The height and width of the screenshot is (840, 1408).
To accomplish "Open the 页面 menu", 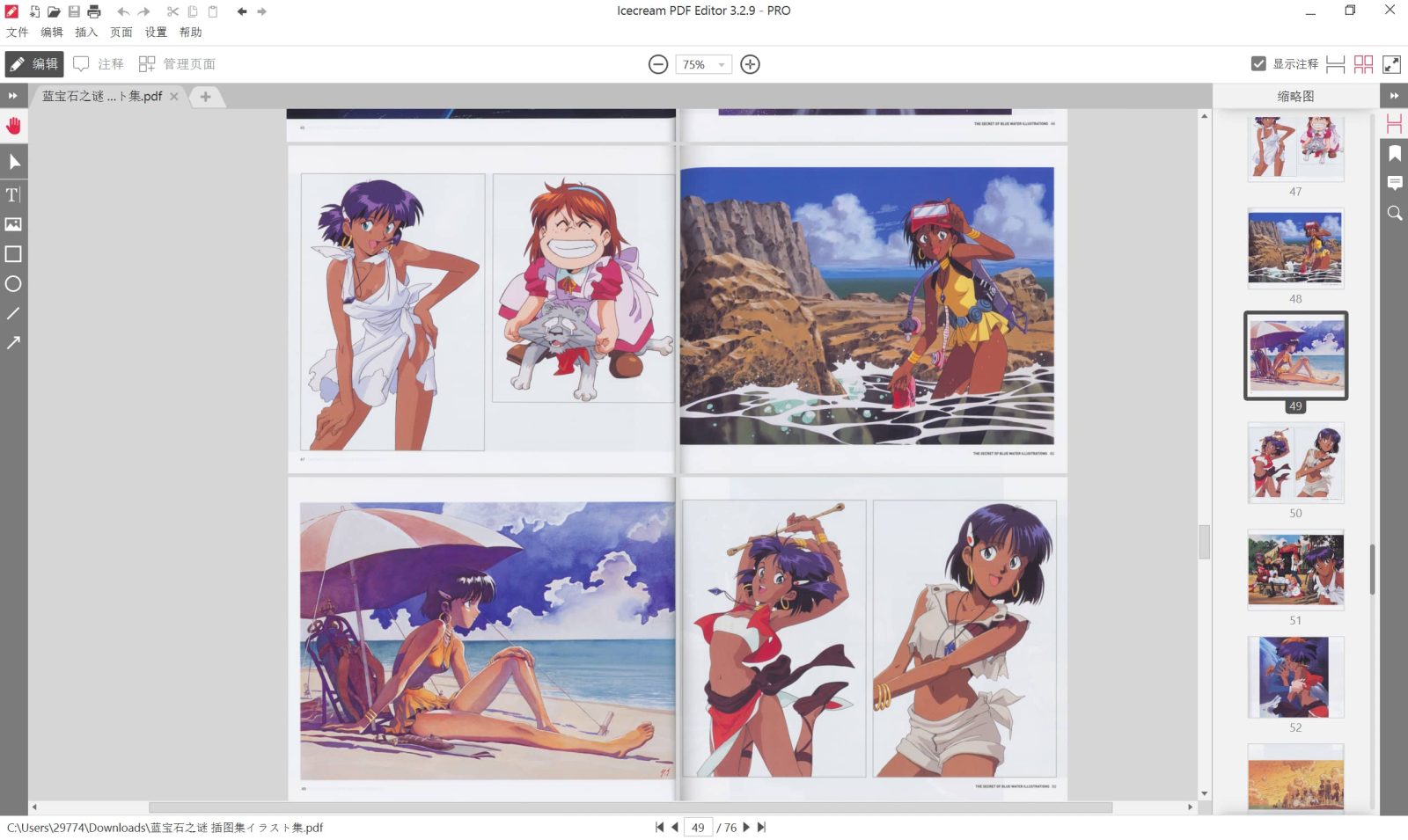I will pos(121,33).
